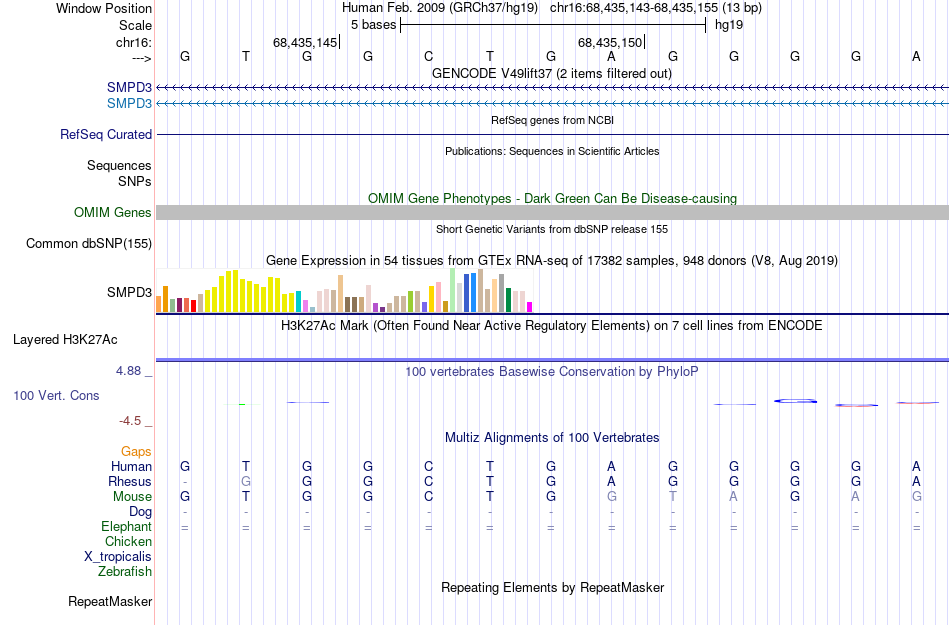Screen dimensions: 950x625
Task: Click the green mark in PhyloP track
Action: [242, 404]
